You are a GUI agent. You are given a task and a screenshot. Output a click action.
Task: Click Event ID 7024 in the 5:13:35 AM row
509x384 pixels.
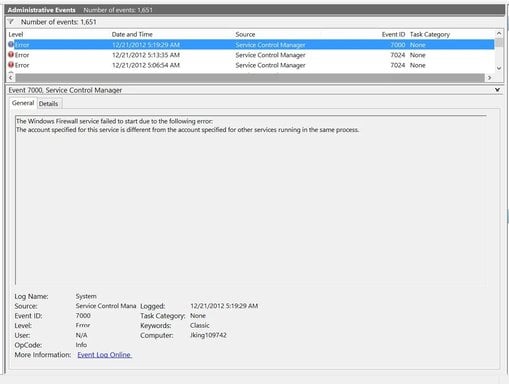coord(398,55)
